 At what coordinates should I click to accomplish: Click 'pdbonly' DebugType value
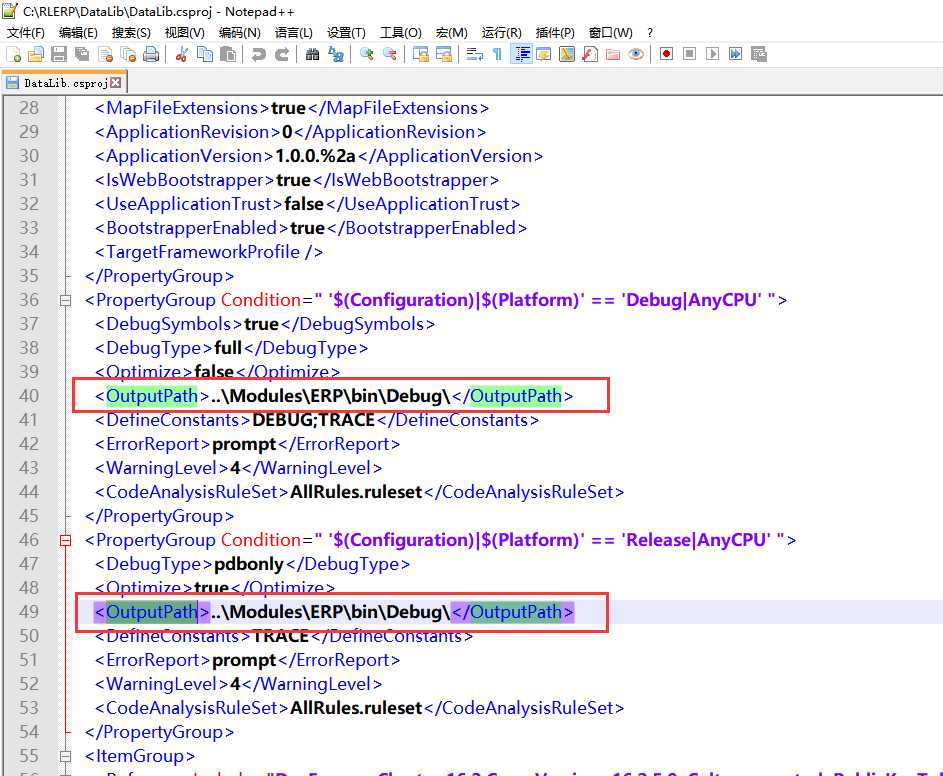pos(248,564)
